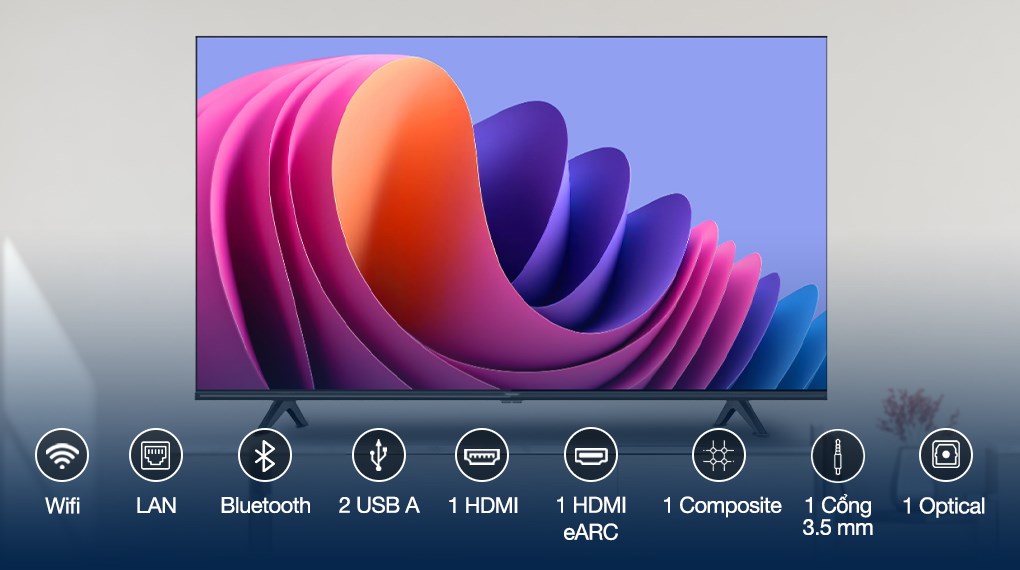The height and width of the screenshot is (570, 1020).
Task: Click the 'Wifi' label text
Action: pos(62,506)
